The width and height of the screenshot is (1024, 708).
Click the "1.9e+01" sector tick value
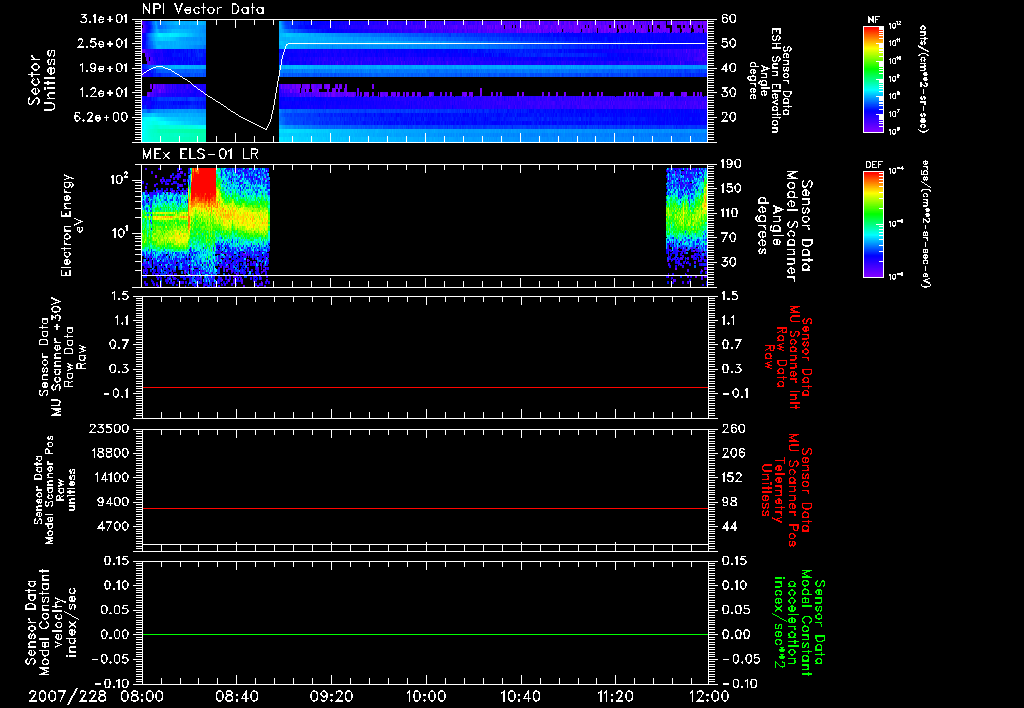point(103,68)
